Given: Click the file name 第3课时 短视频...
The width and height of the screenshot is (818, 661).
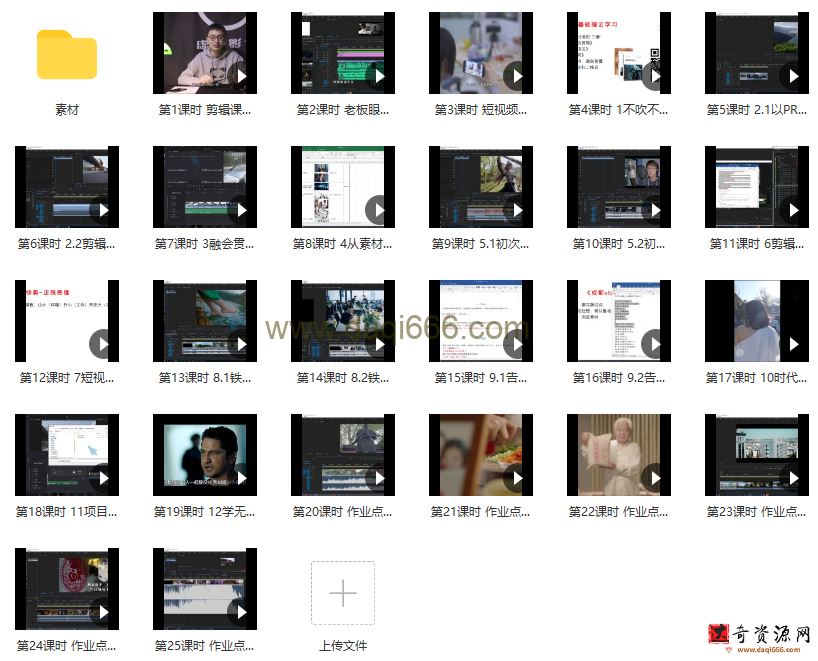Looking at the screenshot, I should 481,110.
